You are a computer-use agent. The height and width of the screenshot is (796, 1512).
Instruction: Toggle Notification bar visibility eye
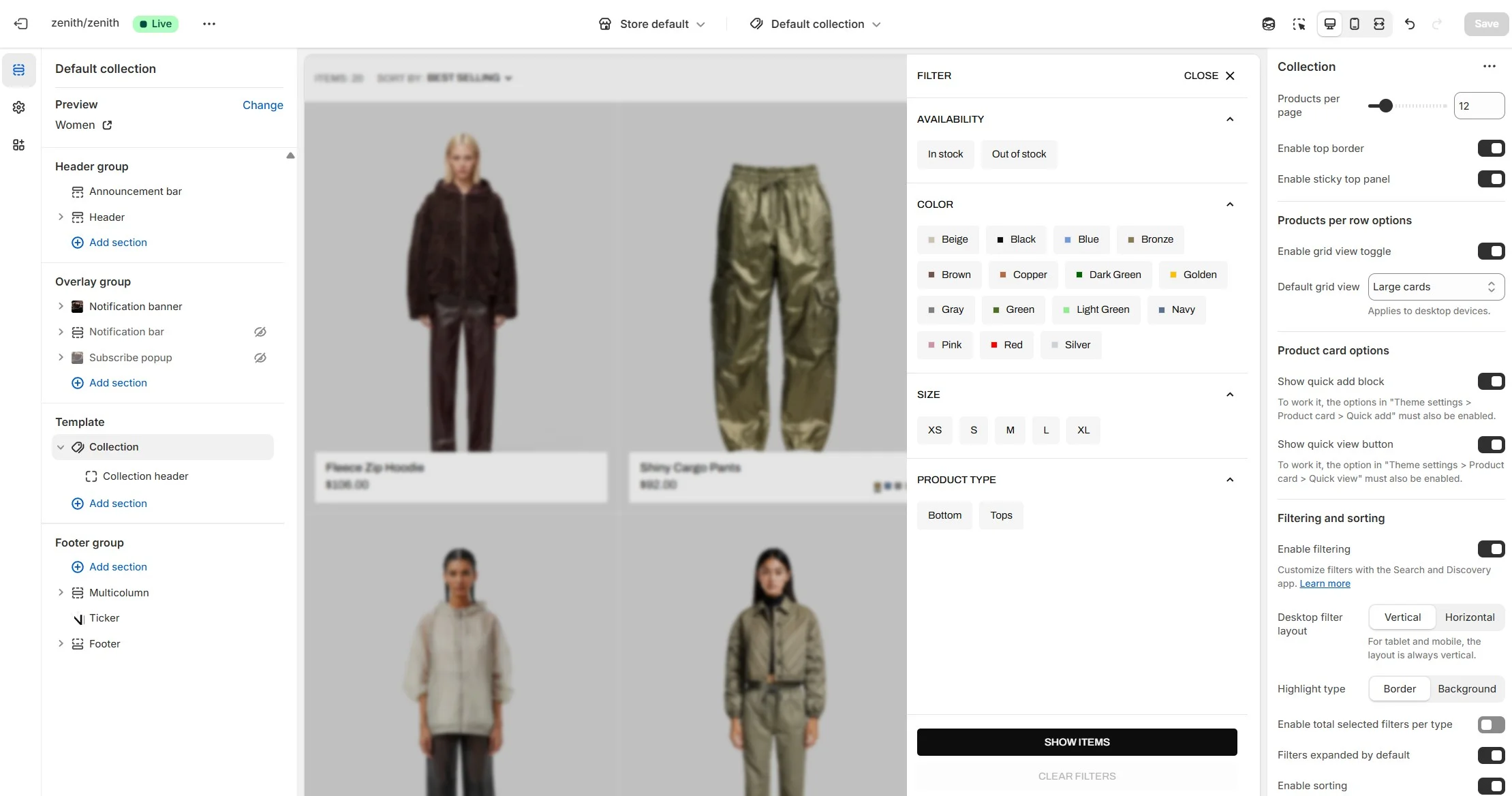click(260, 332)
